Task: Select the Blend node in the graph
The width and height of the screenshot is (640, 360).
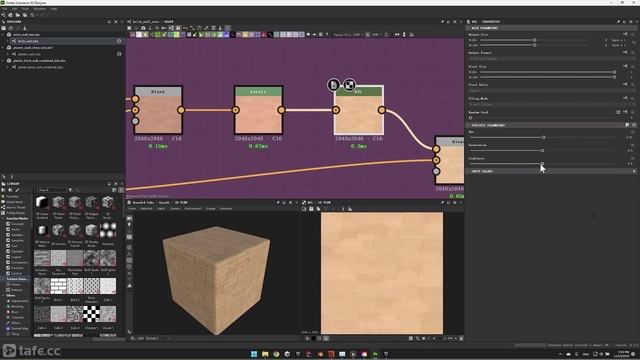Action: click(158, 110)
